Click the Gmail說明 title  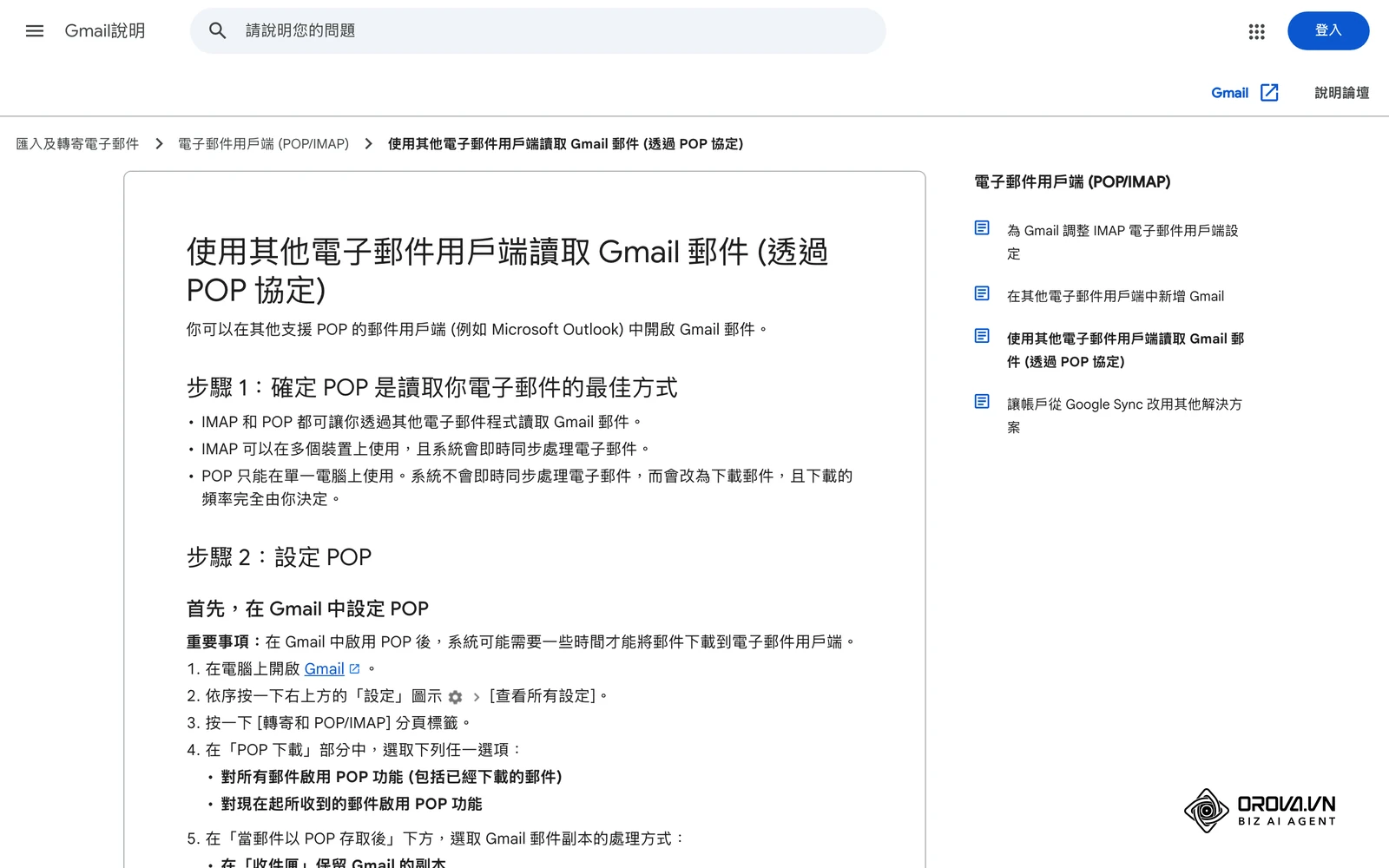(105, 31)
